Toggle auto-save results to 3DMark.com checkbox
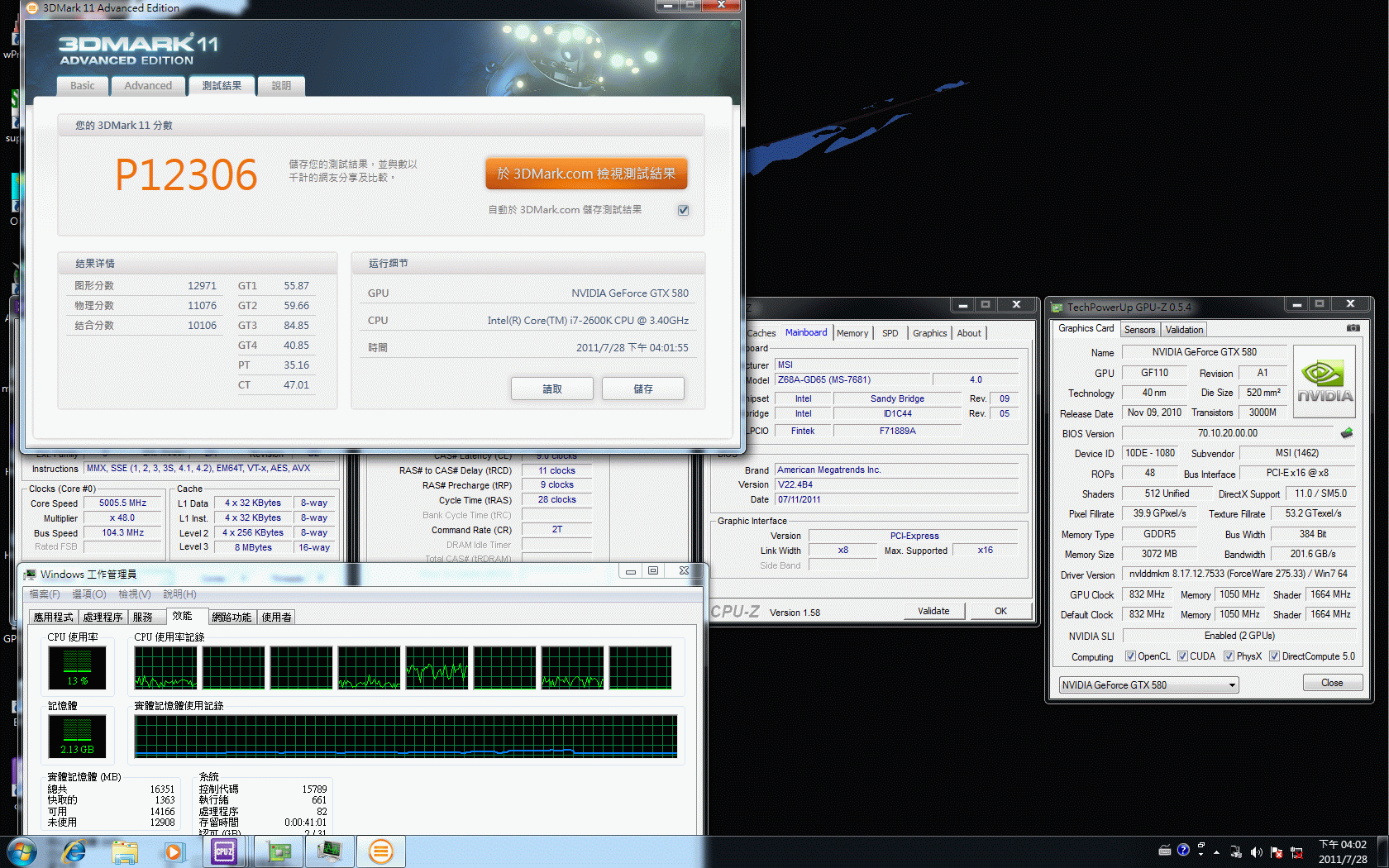Image resolution: width=1389 pixels, height=868 pixels. [x=683, y=210]
